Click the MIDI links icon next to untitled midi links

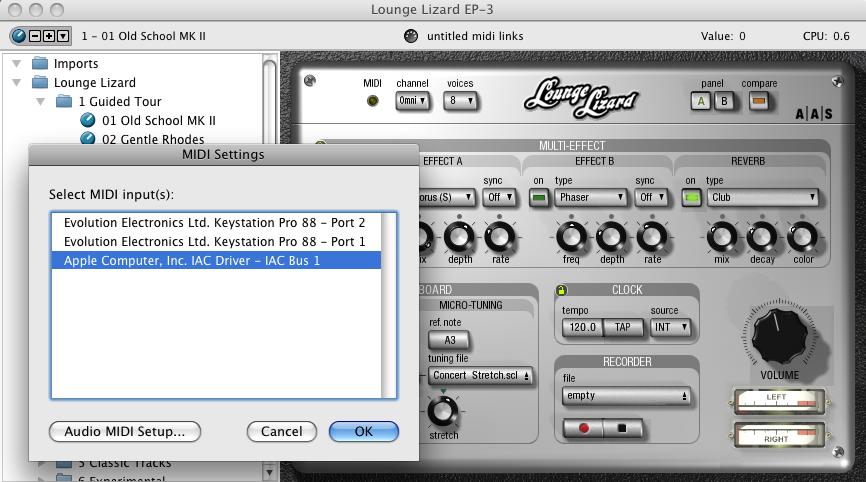(x=411, y=36)
